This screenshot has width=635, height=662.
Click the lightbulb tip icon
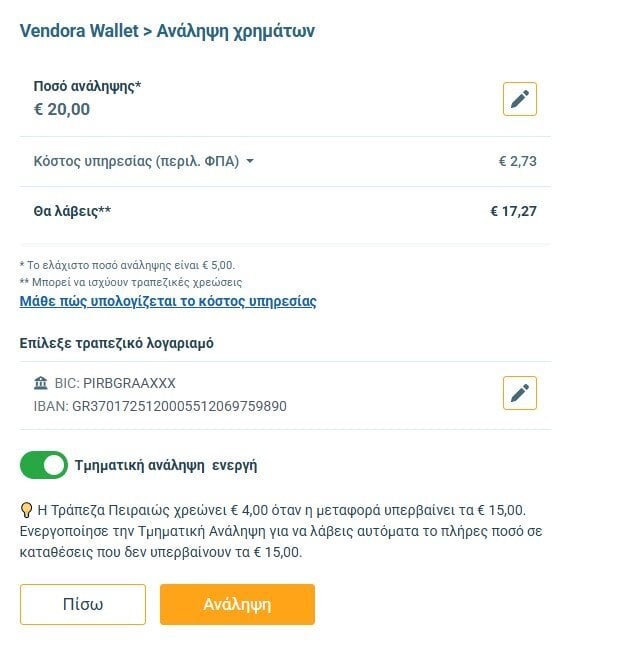[x=26, y=510]
